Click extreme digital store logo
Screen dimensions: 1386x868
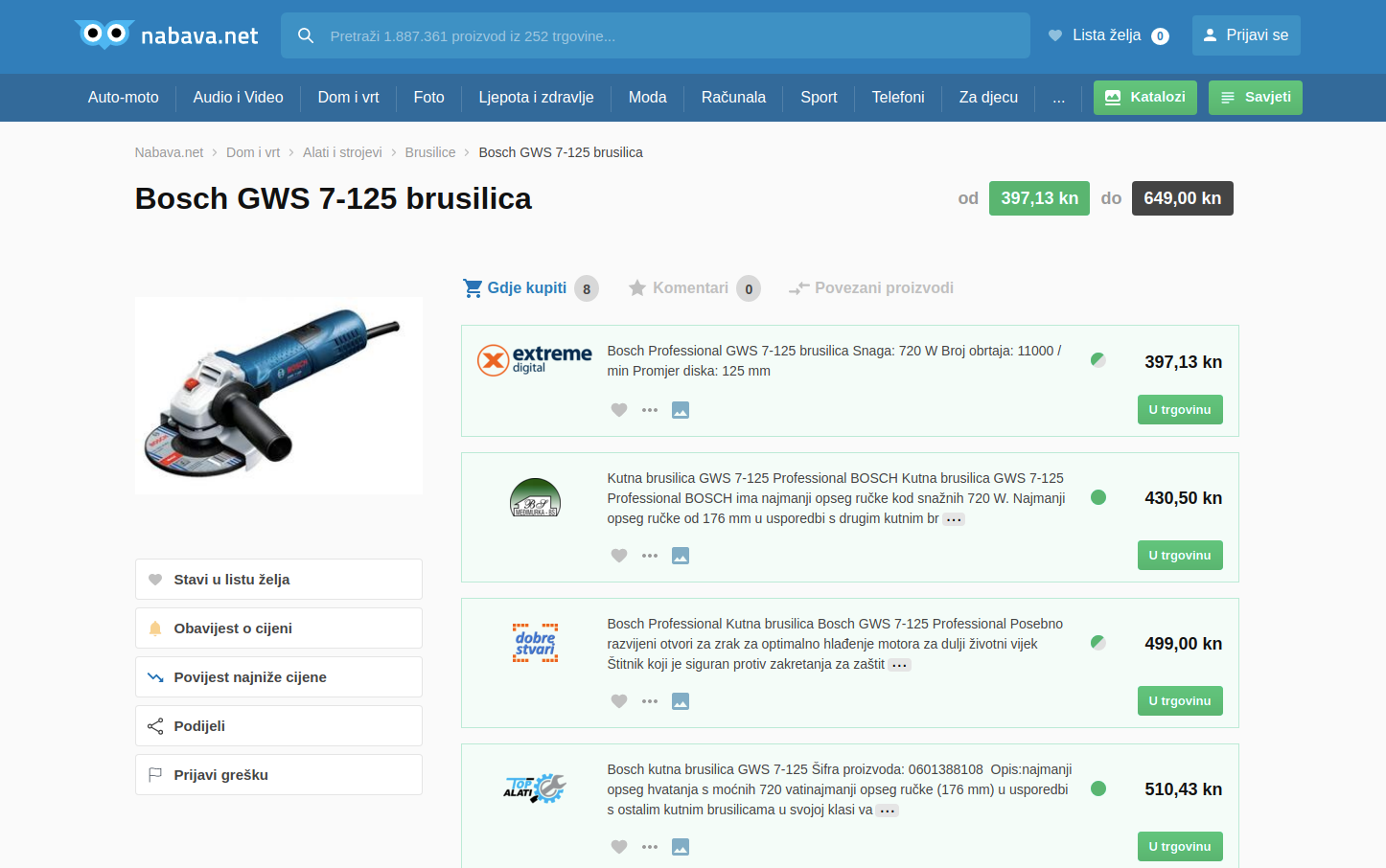535,360
